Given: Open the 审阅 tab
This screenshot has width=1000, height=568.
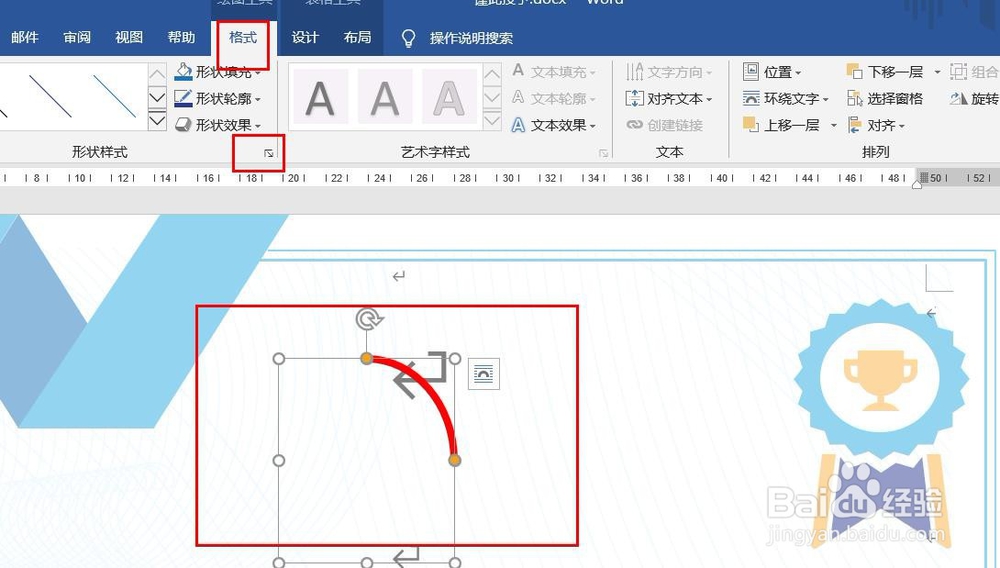Looking at the screenshot, I should point(77,38).
